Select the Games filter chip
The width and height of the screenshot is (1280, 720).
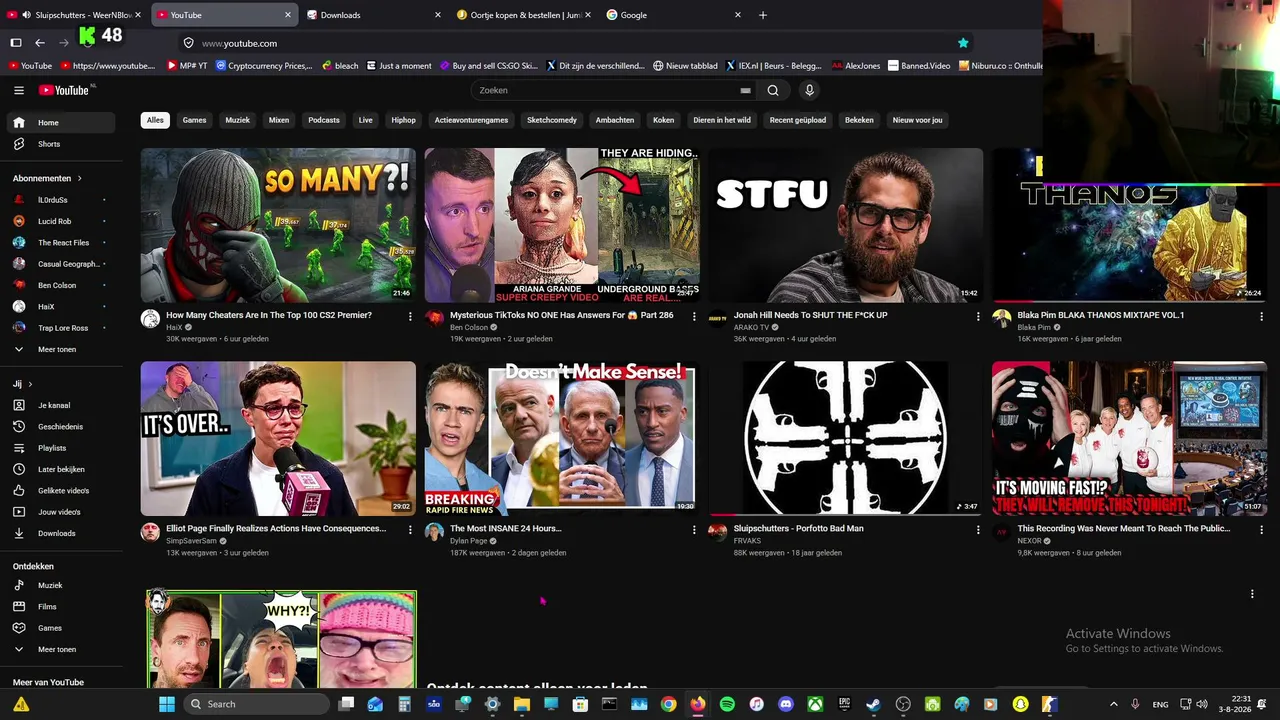point(194,120)
